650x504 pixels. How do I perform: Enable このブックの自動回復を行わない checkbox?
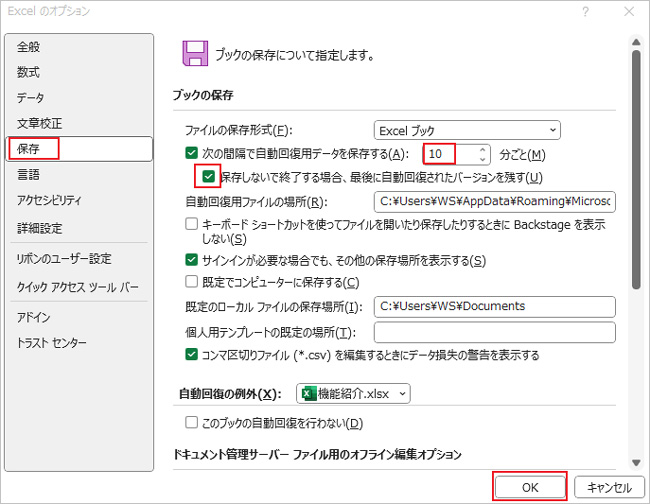(x=191, y=422)
